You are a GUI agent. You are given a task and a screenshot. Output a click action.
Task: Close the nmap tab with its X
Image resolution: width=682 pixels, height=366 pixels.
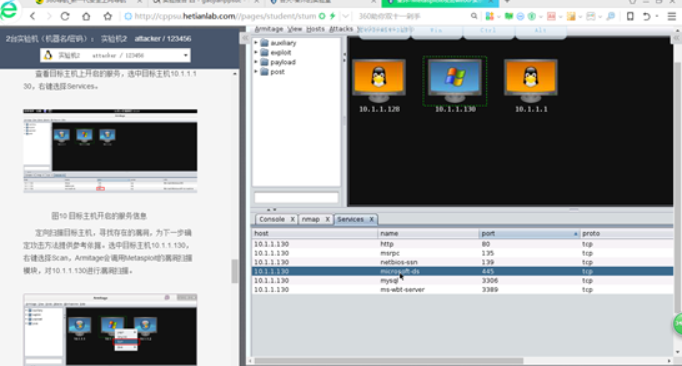[328, 219]
